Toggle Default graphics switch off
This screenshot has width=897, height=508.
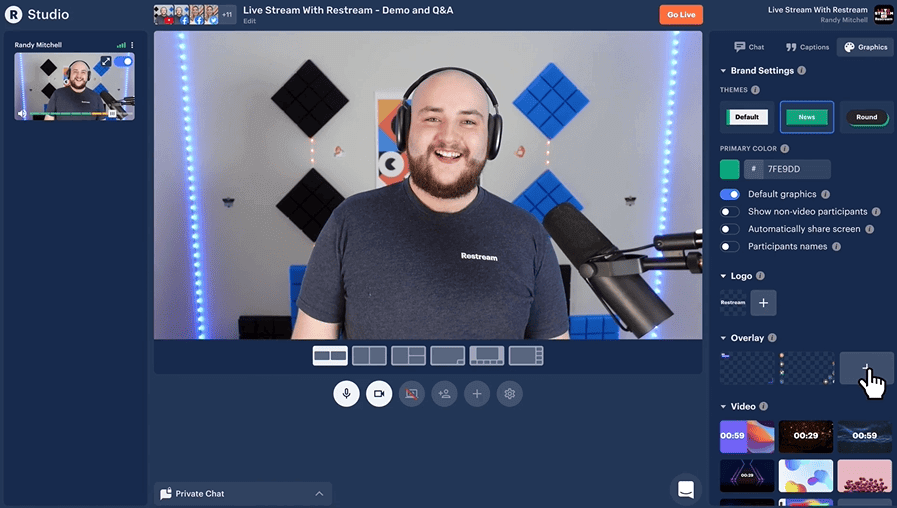tap(729, 195)
